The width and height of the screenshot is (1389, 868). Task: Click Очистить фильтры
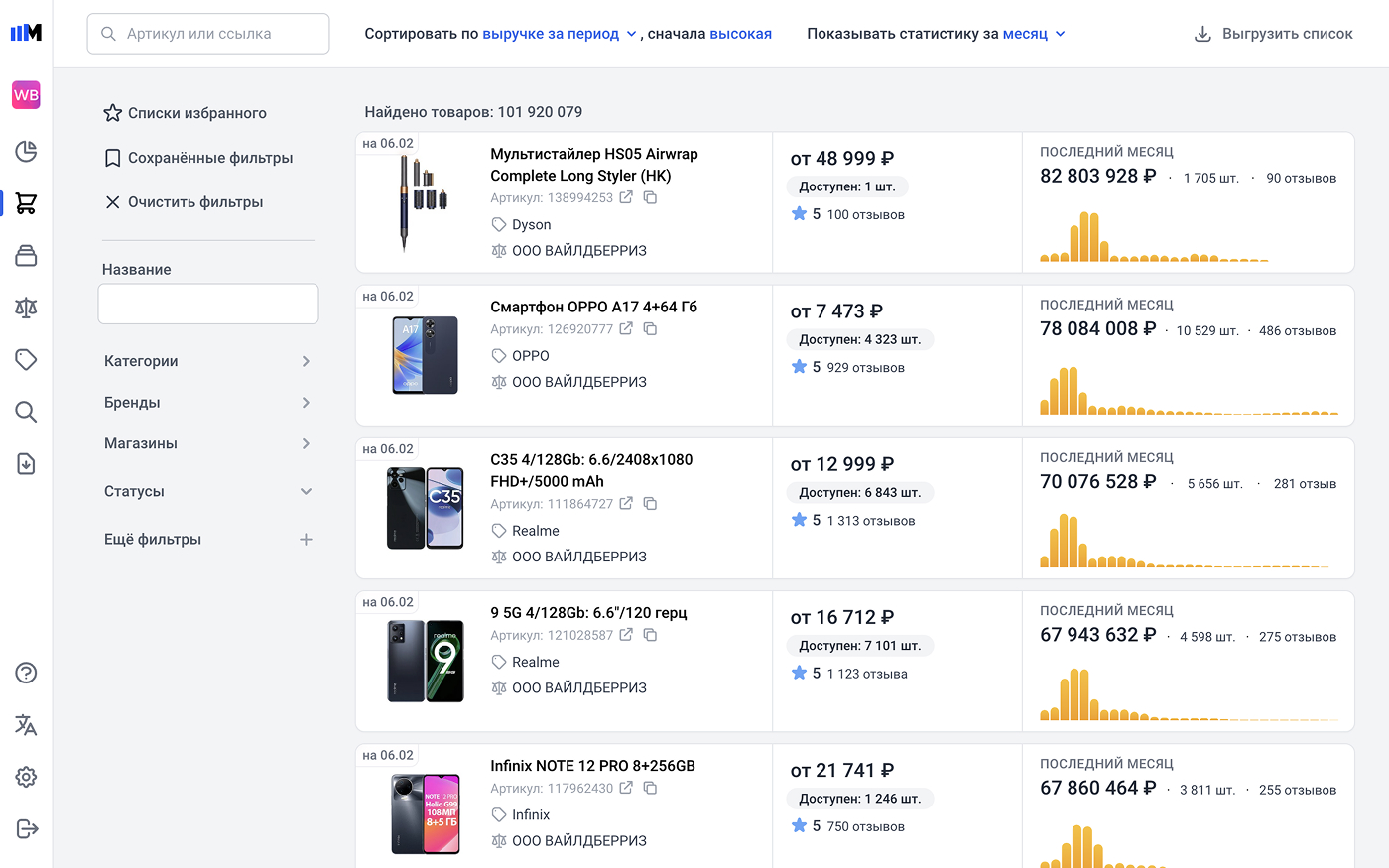coord(185,202)
